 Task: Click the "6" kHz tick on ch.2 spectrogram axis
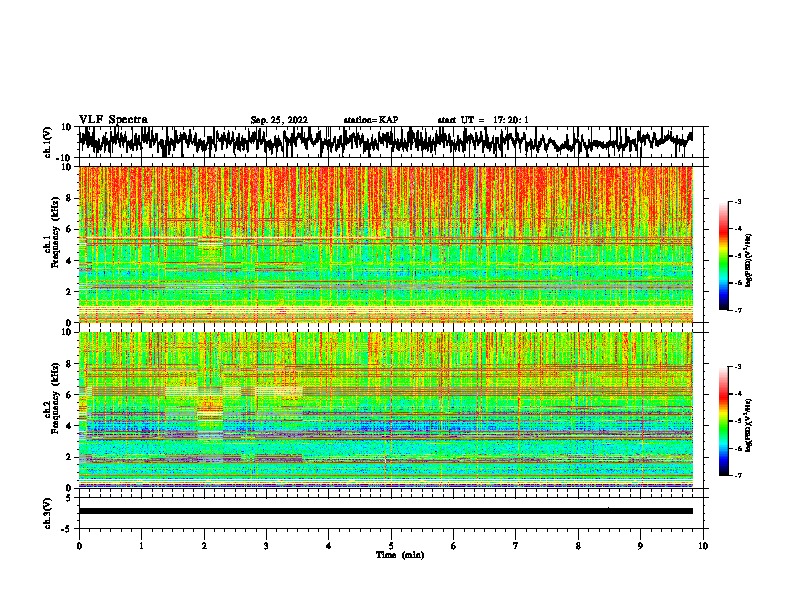point(70,394)
